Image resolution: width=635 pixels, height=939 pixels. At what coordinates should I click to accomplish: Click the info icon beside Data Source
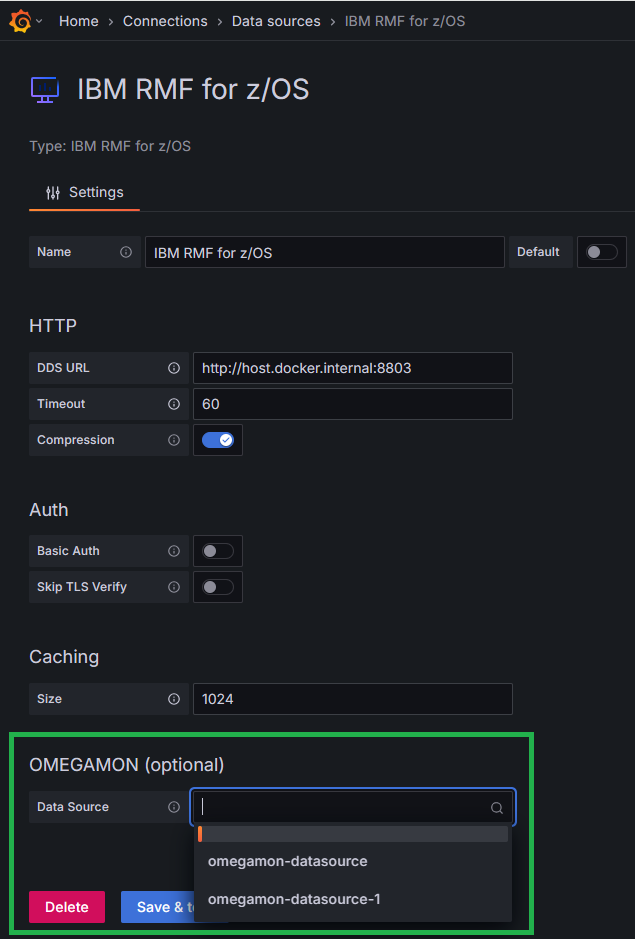click(x=174, y=807)
